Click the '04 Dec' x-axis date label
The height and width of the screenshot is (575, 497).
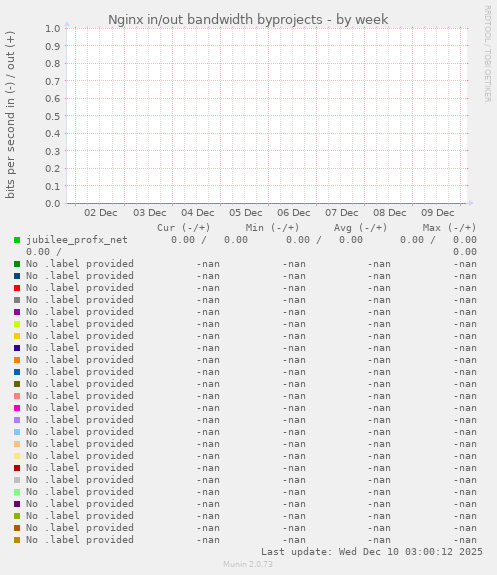coord(198,213)
